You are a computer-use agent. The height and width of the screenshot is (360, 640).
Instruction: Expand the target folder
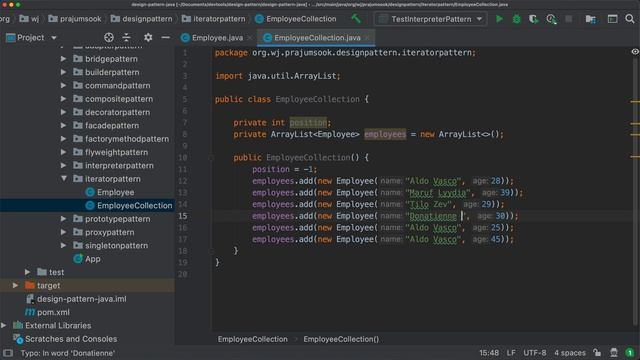click(16, 286)
